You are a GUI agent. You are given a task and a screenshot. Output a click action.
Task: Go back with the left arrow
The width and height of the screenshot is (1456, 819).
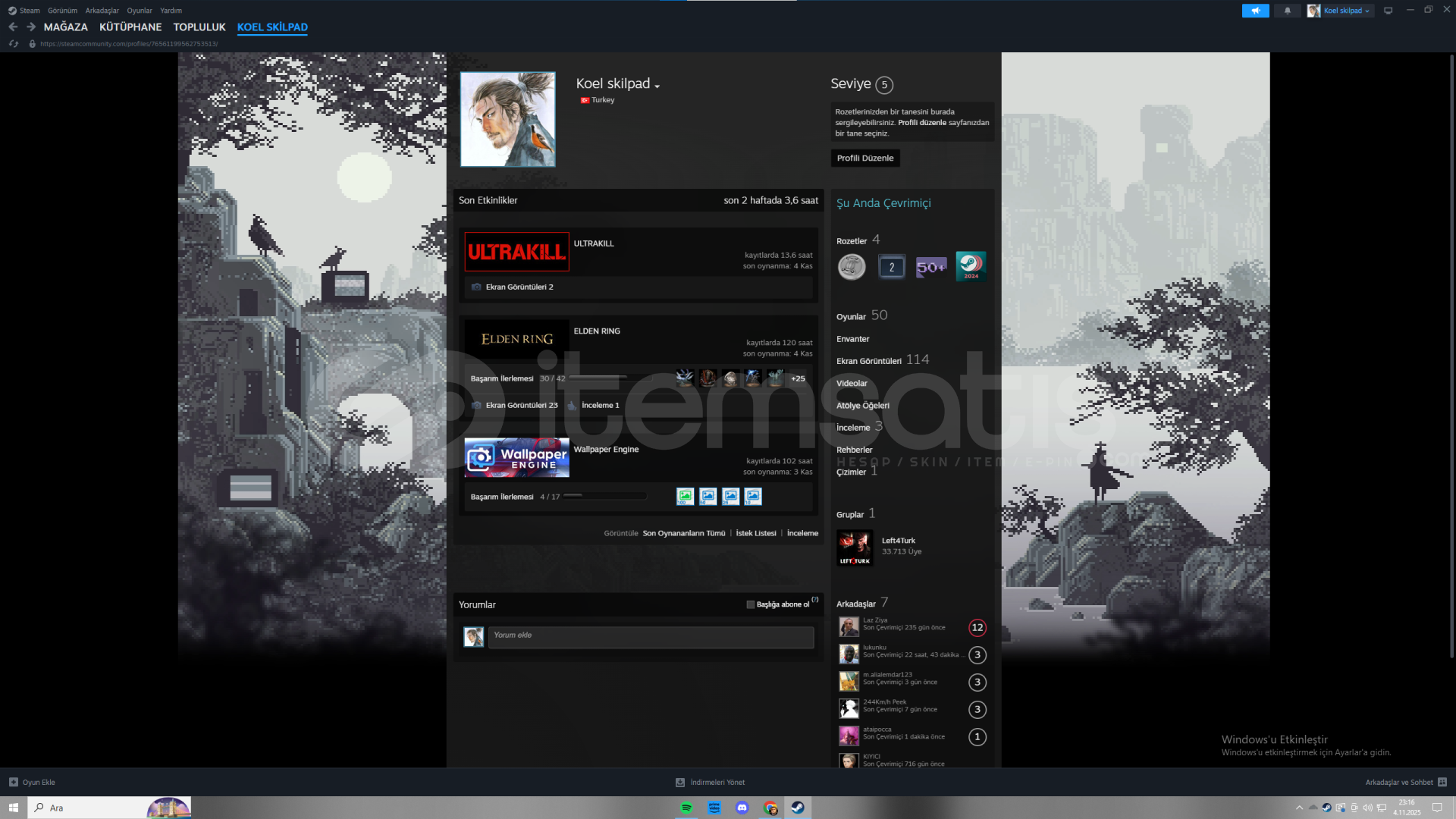click(x=13, y=27)
